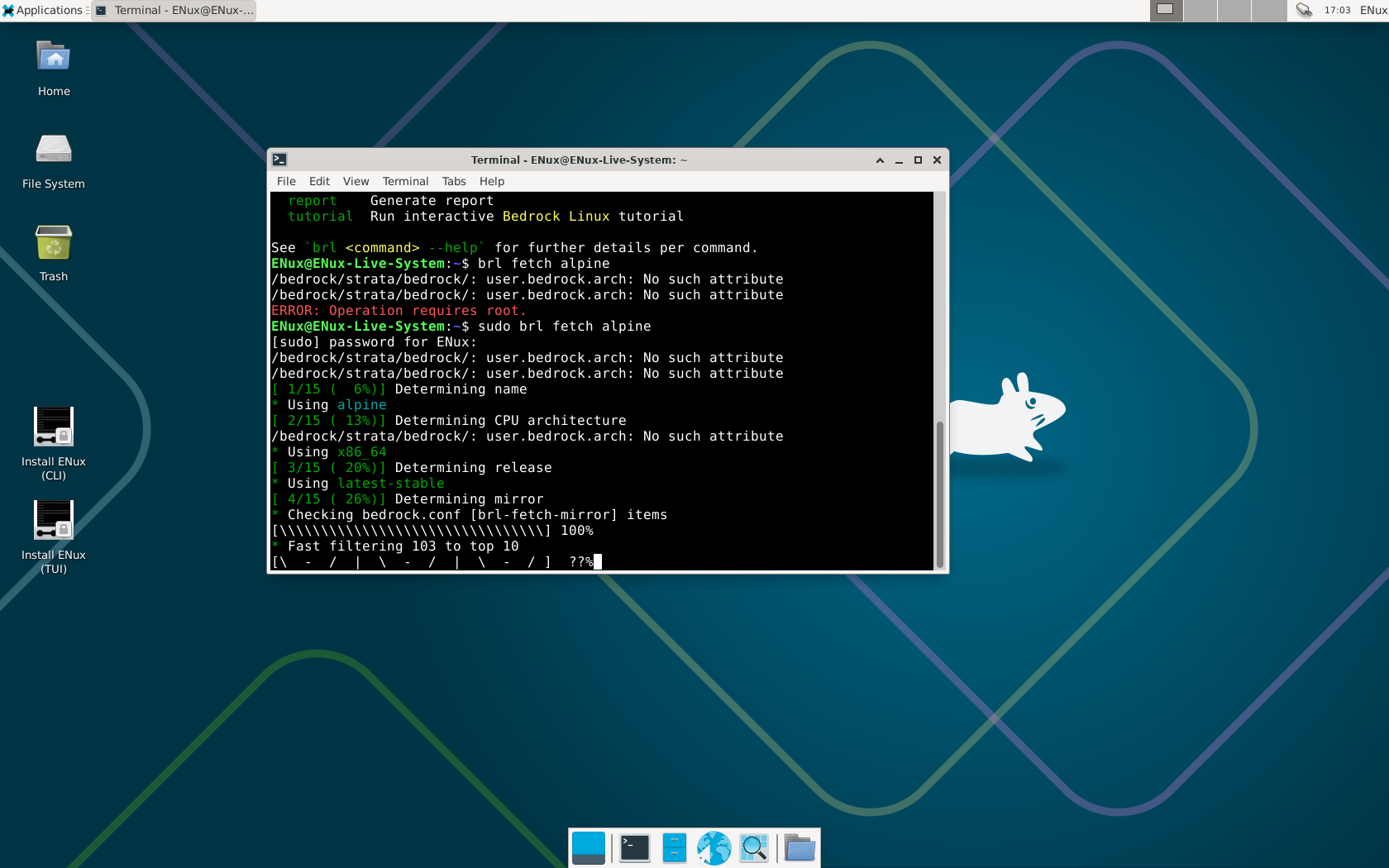Viewport: 1389px width, 868px height.
Task: Click the 100% progress bar line
Action: (432, 531)
